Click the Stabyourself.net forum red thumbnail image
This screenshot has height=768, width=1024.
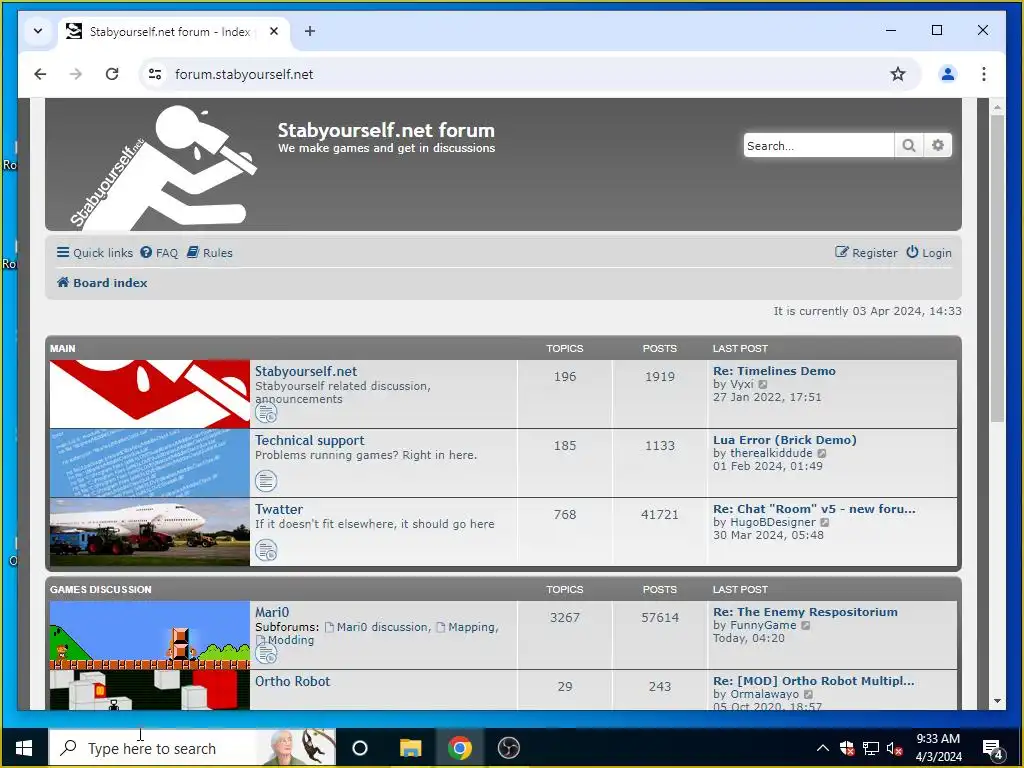pos(150,394)
